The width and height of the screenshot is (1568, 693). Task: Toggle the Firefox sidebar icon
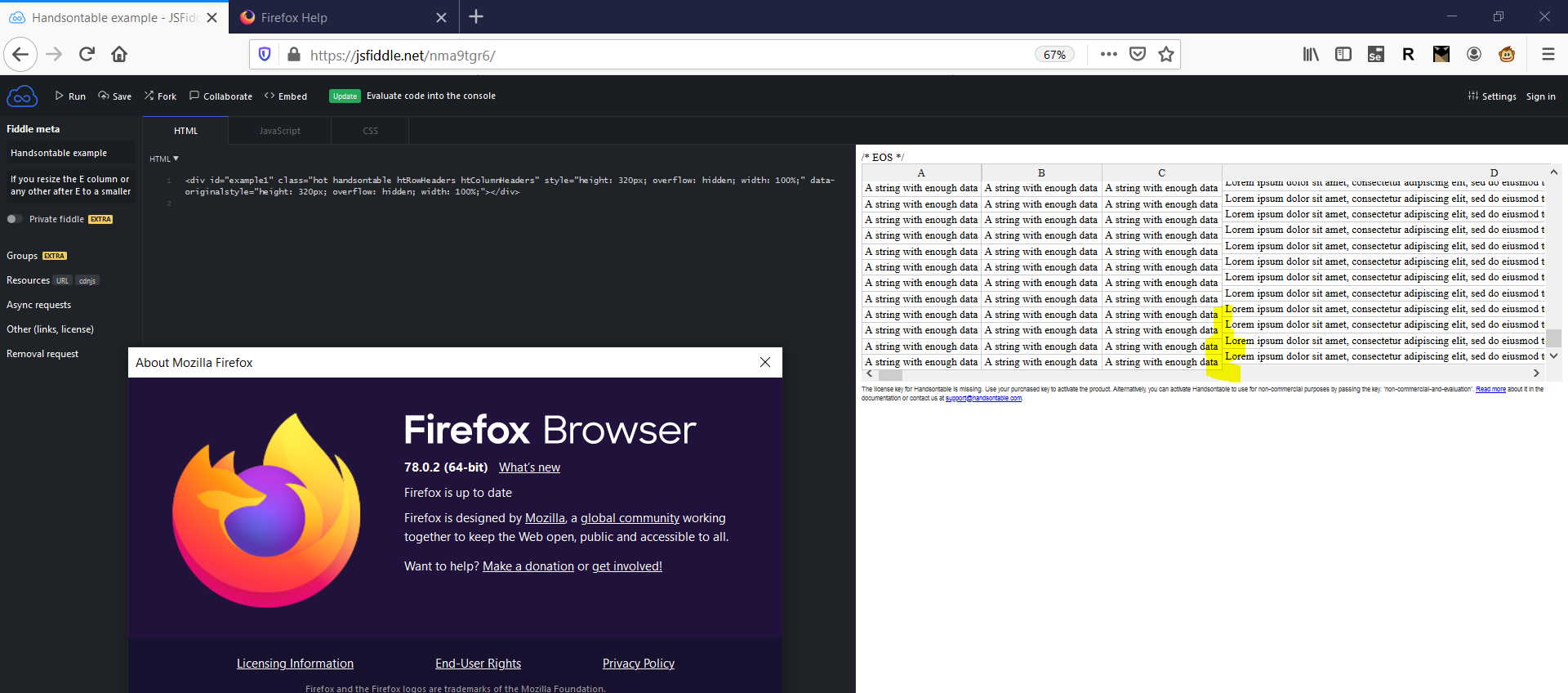click(x=1343, y=54)
